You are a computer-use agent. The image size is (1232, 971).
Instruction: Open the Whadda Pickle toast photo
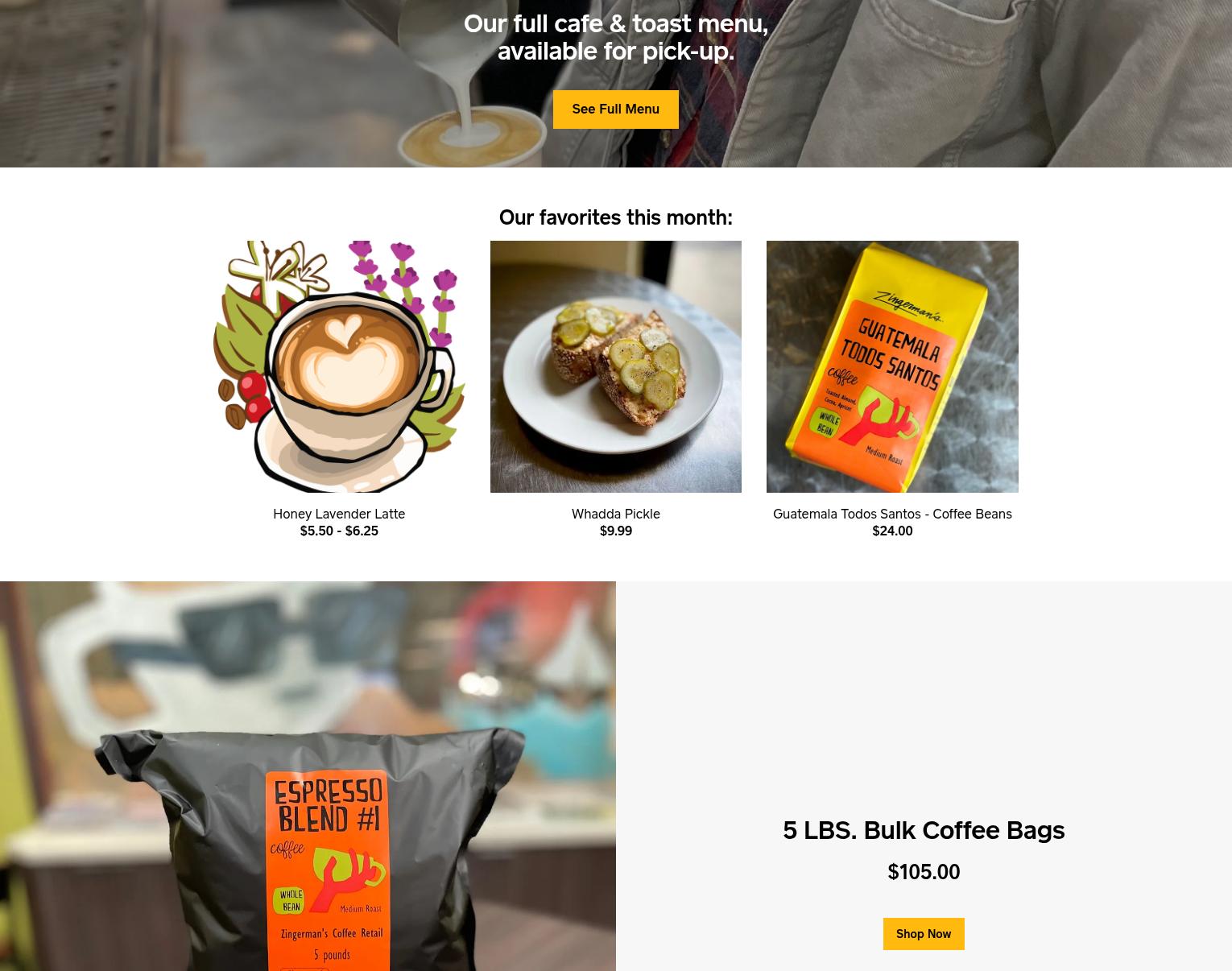point(616,366)
